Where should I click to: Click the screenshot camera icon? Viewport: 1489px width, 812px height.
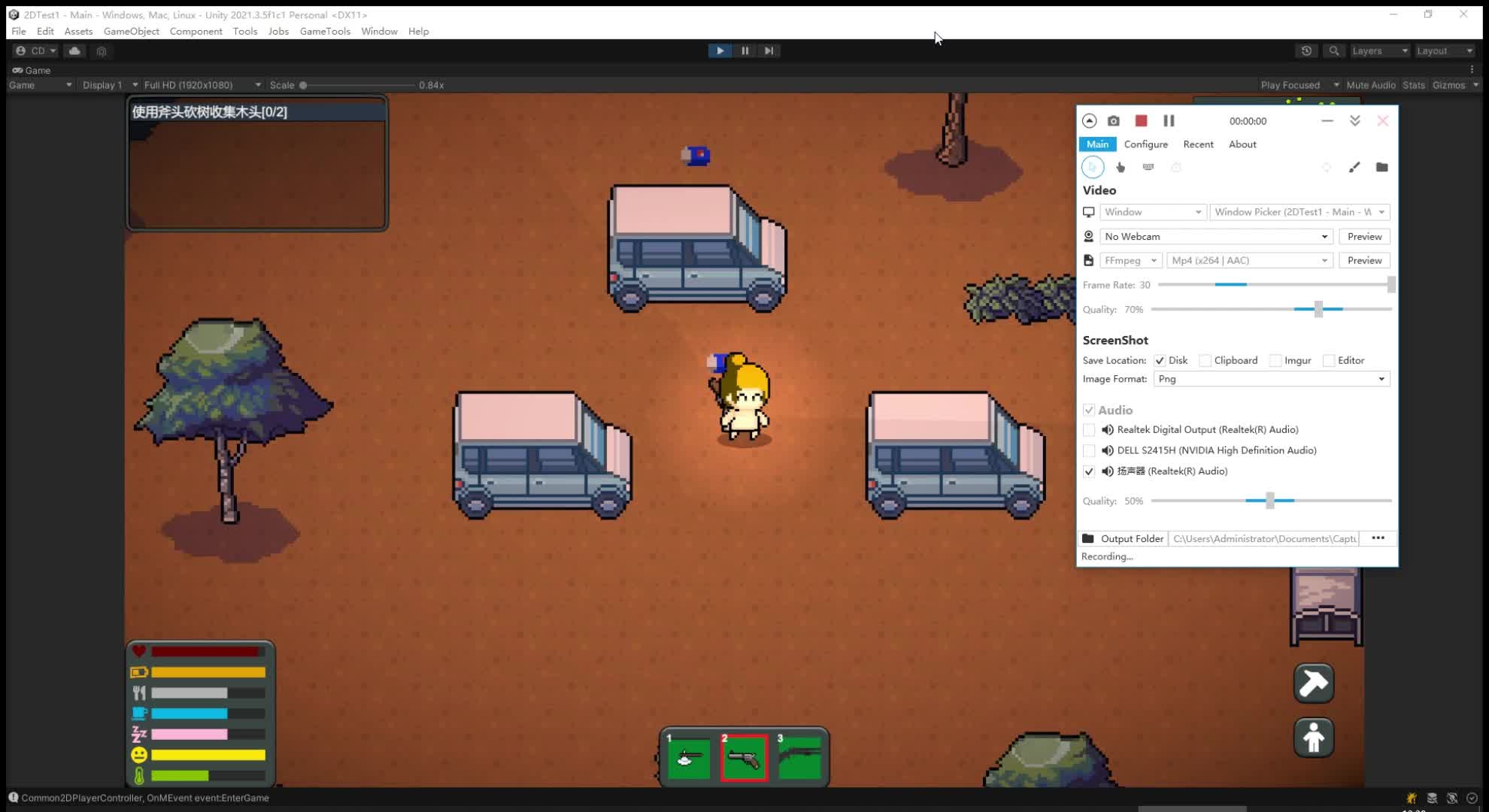click(1114, 121)
